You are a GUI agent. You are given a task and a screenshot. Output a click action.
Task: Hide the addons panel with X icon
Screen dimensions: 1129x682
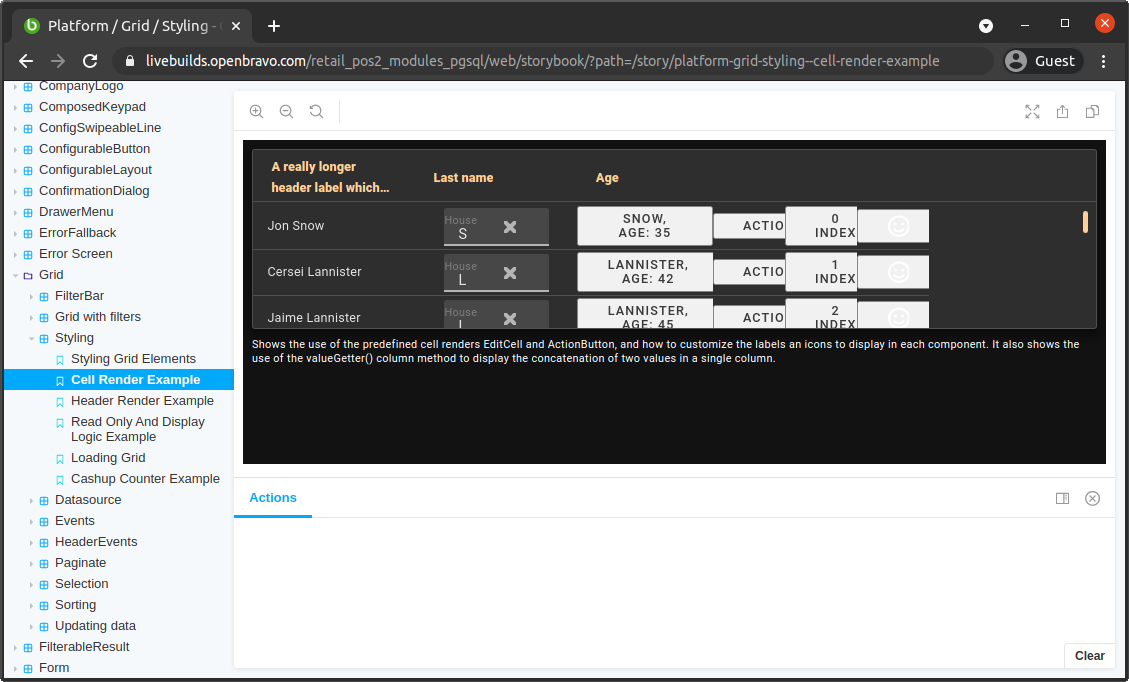pos(1092,498)
